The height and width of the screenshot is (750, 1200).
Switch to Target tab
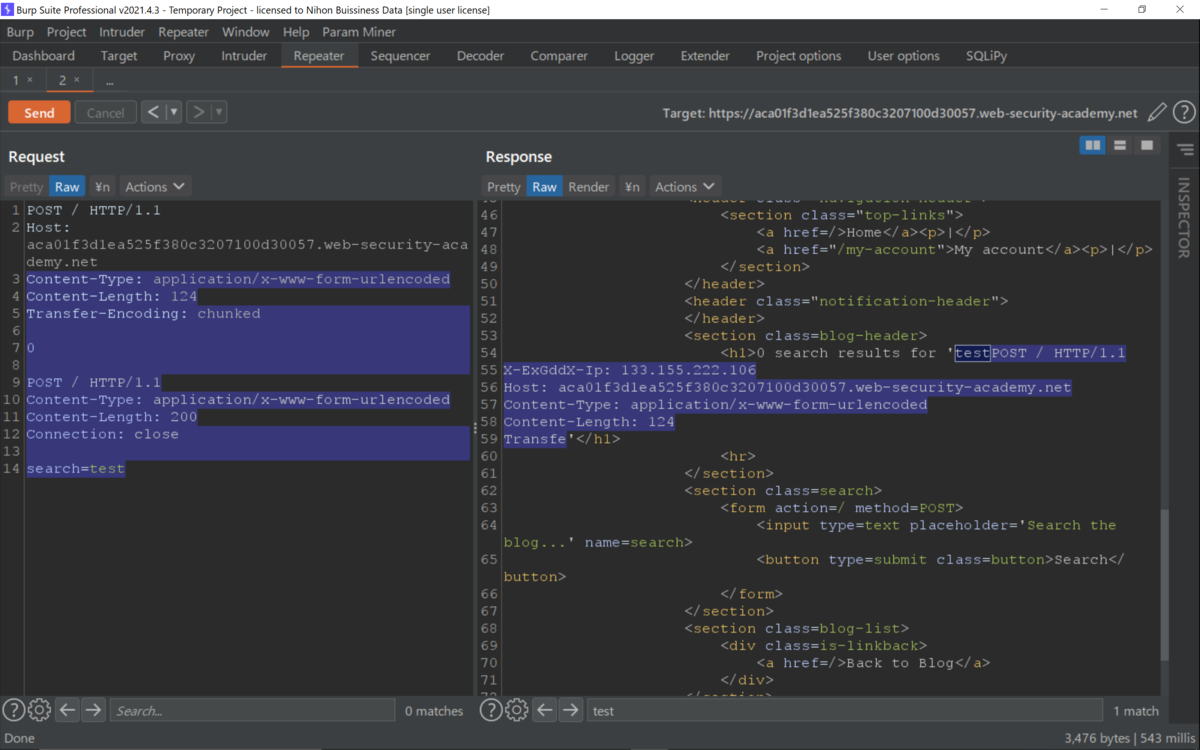119,56
